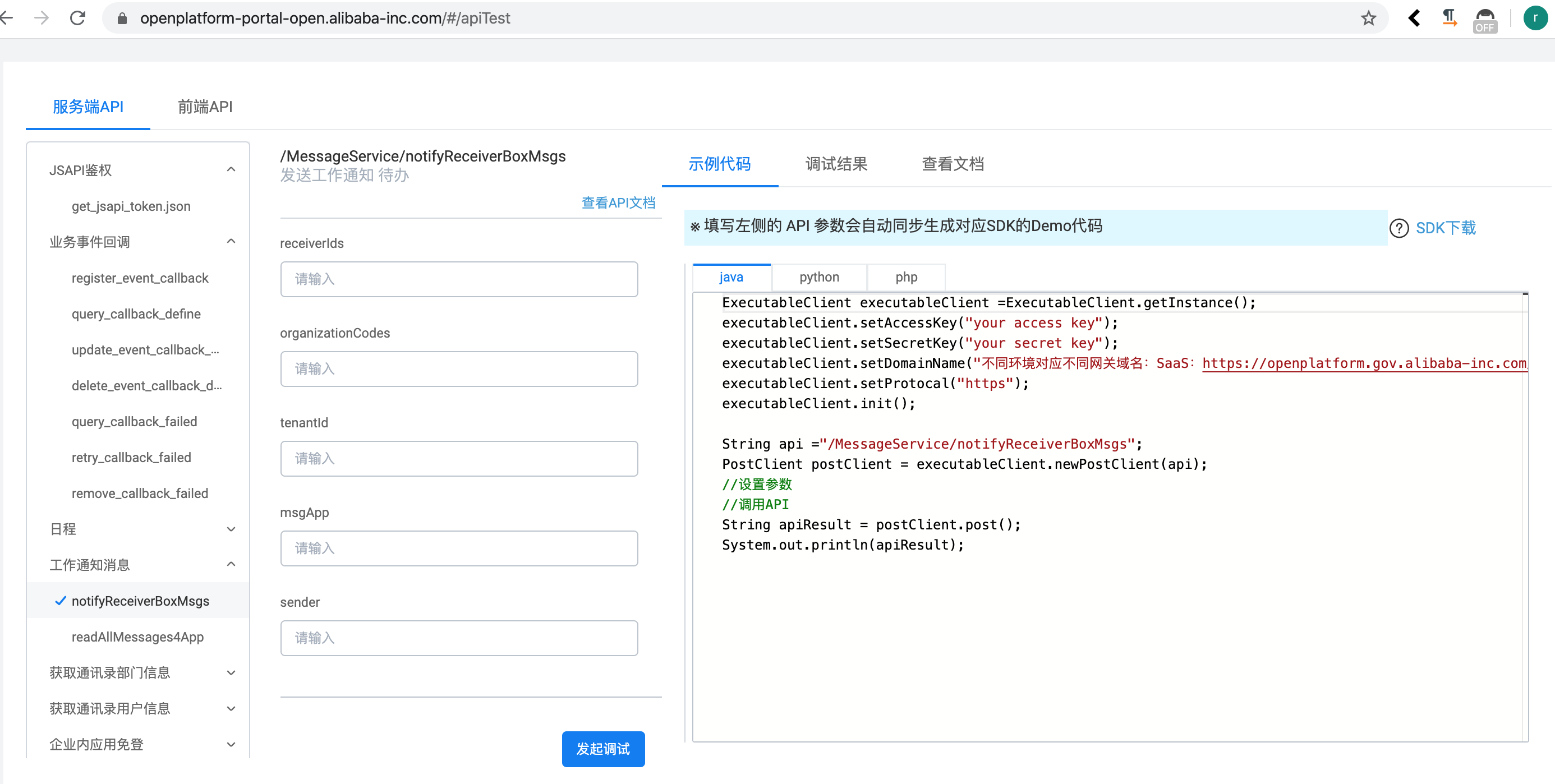Click the lock icon in address bar
This screenshot has width=1555, height=784.
tap(122, 18)
